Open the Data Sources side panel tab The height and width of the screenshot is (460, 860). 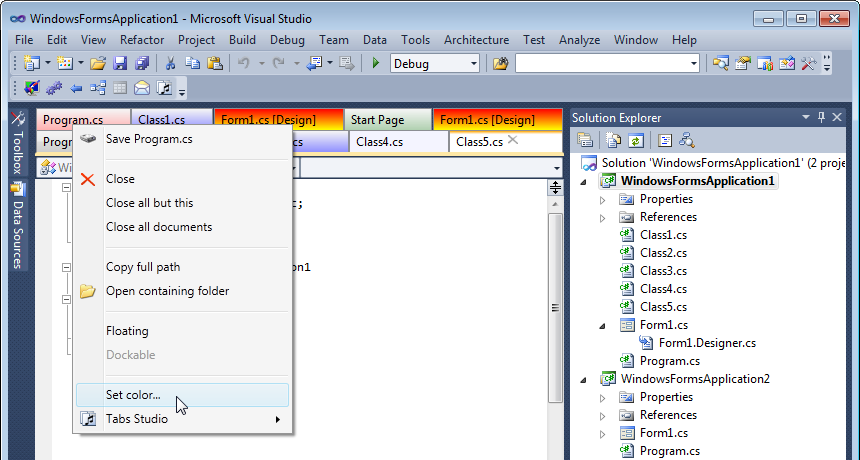tap(18, 226)
